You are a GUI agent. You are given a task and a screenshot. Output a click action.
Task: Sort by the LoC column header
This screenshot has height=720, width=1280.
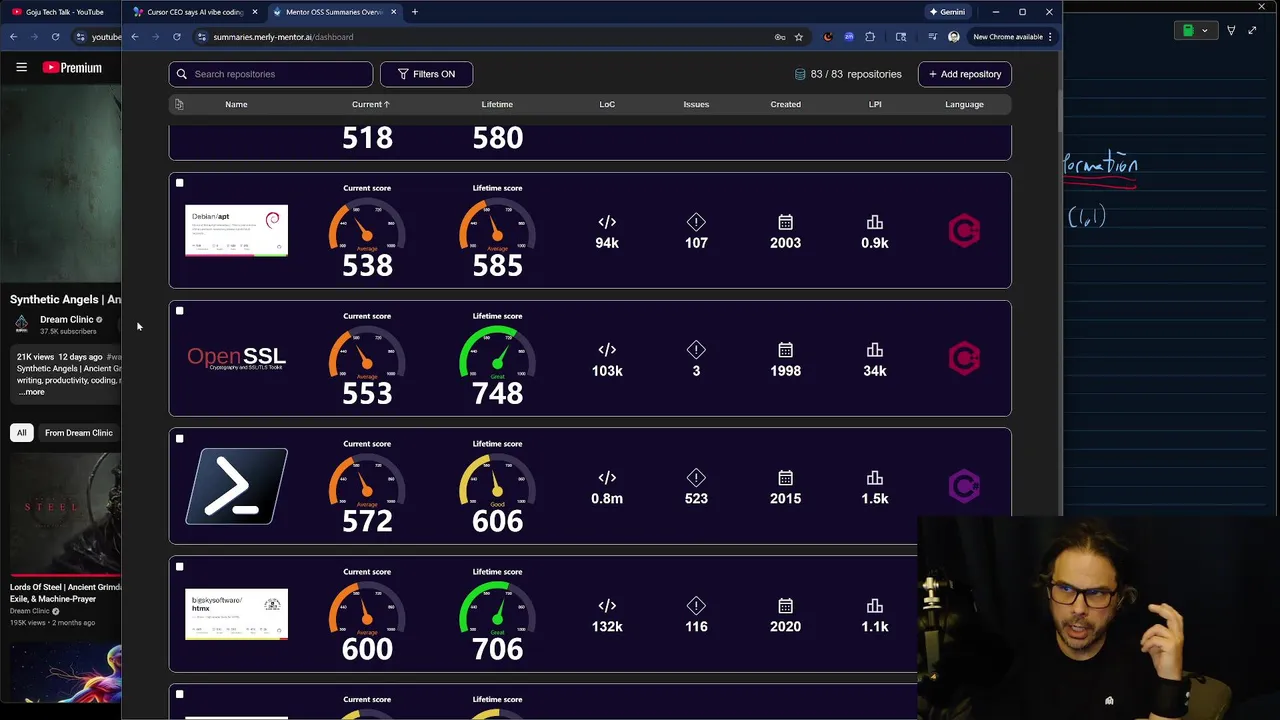coord(607,104)
